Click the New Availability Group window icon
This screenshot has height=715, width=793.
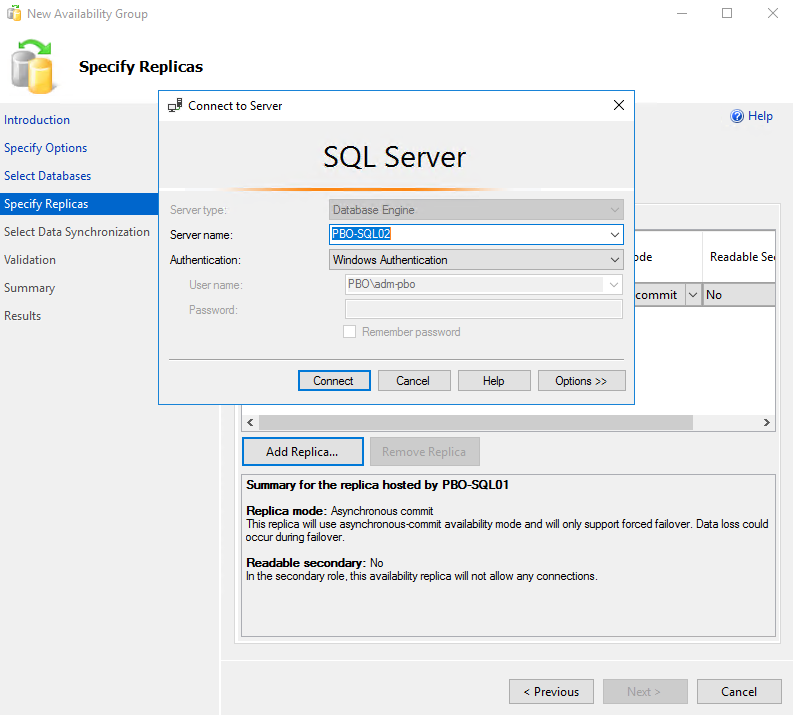(x=14, y=13)
